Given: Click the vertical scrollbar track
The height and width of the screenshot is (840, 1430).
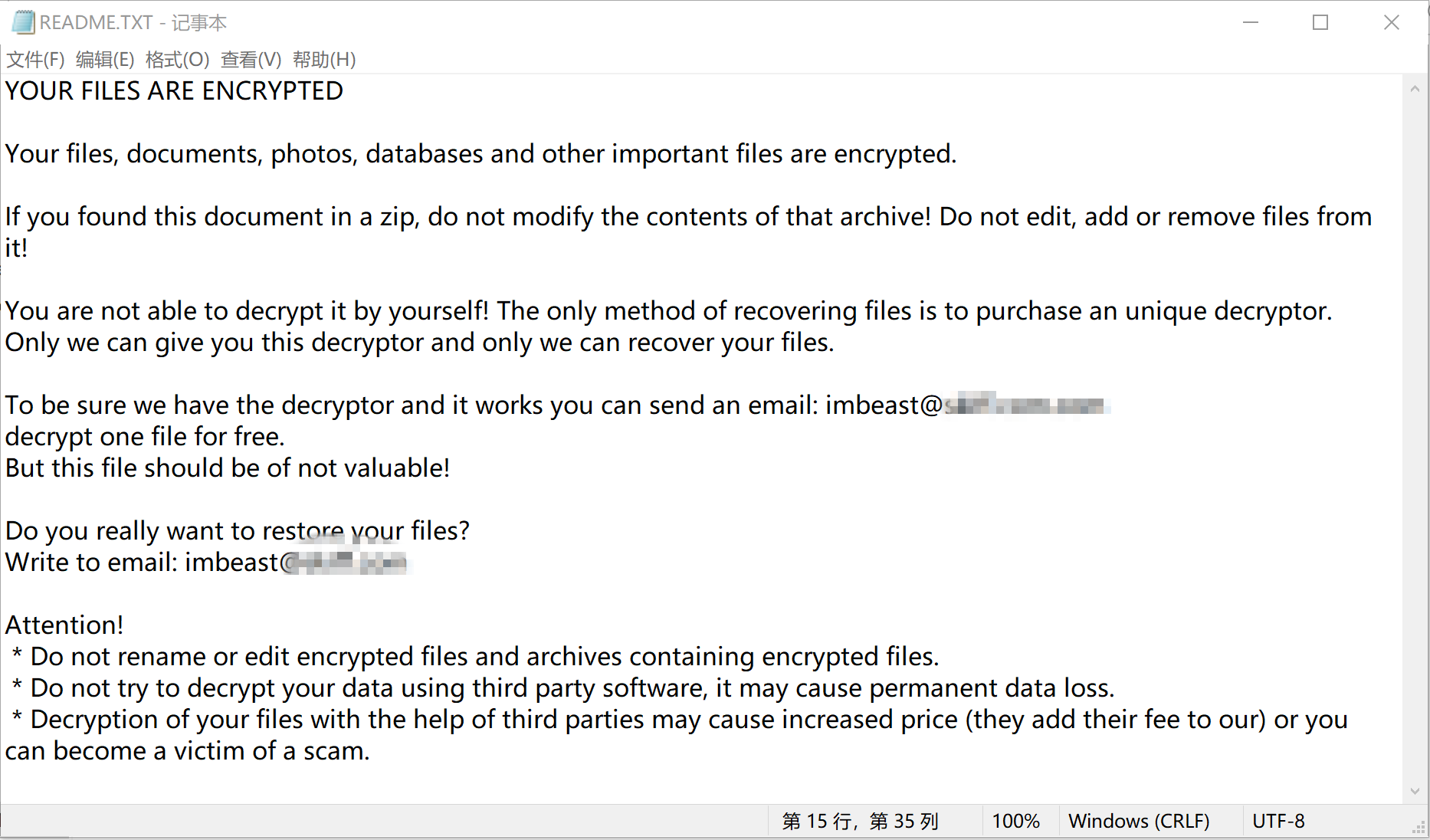Looking at the screenshot, I should click(1415, 437).
